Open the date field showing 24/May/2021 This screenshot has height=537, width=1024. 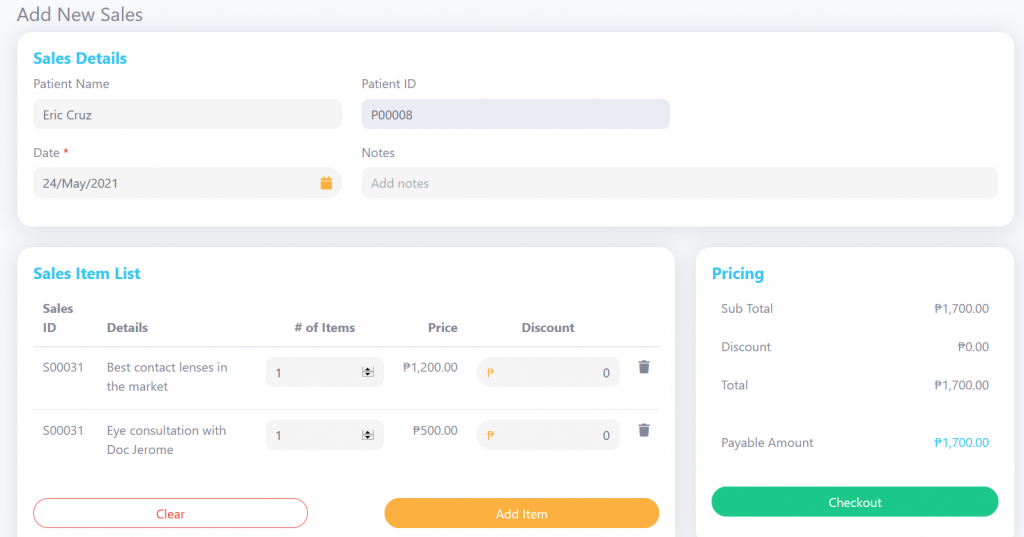187,183
